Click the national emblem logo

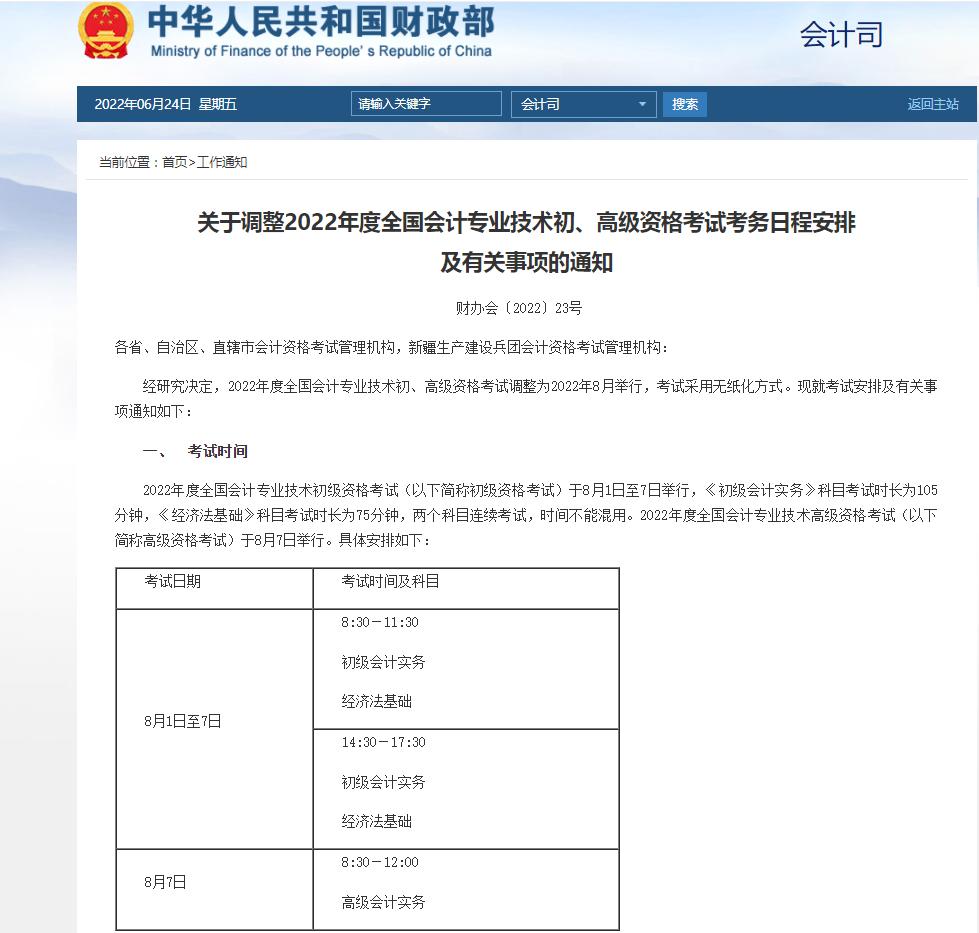coord(106,31)
